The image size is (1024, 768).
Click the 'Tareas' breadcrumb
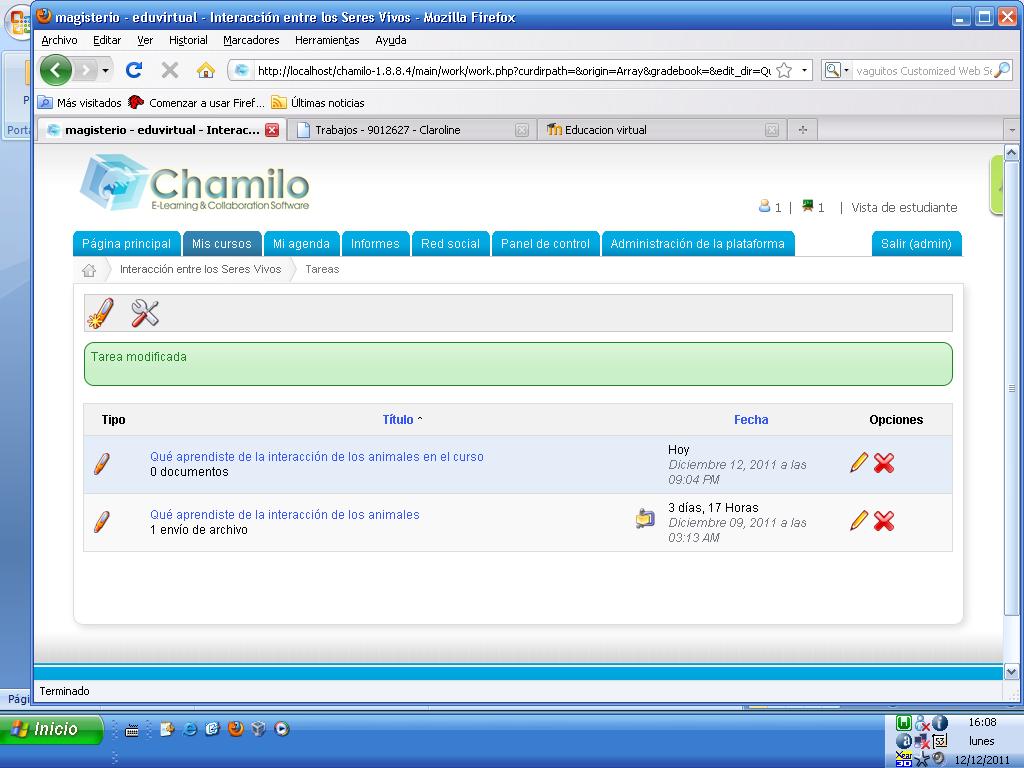(322, 269)
